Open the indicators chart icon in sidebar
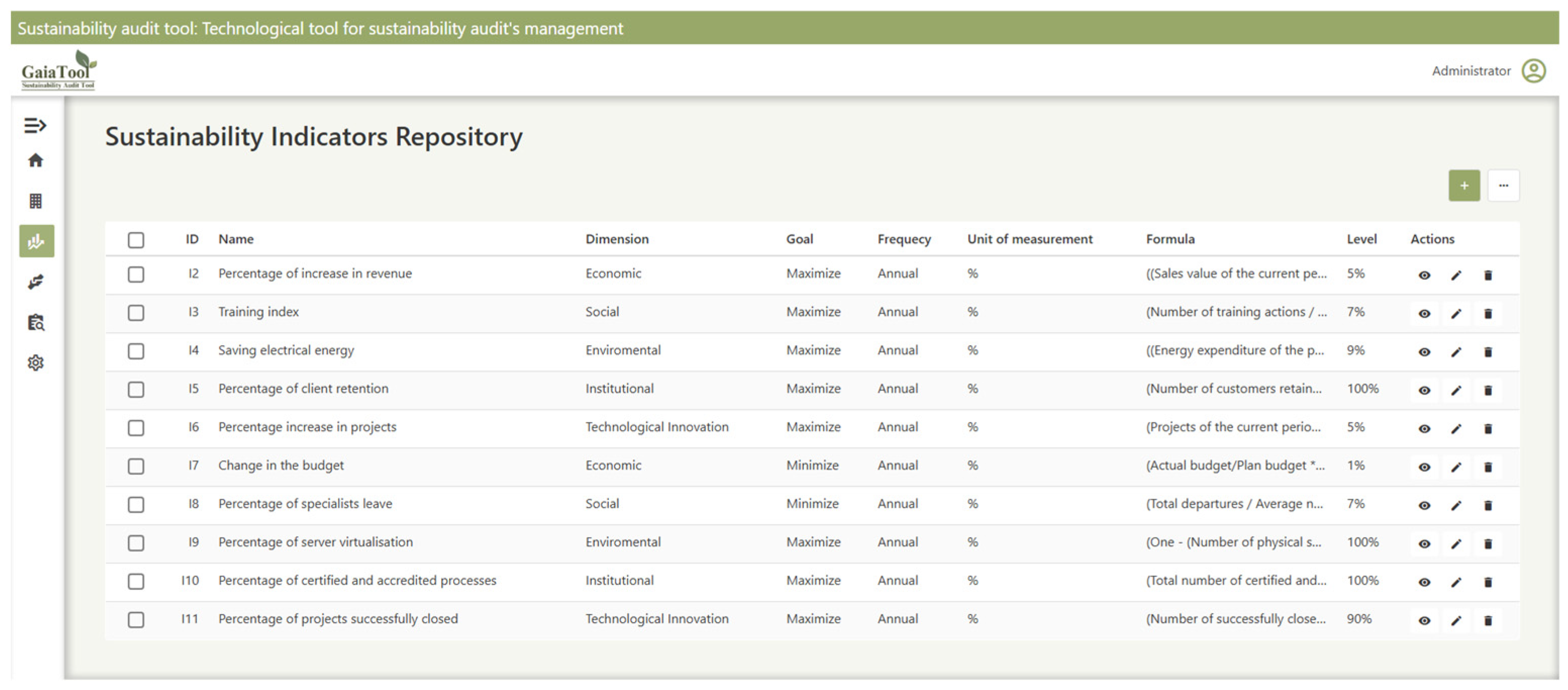 (x=36, y=241)
